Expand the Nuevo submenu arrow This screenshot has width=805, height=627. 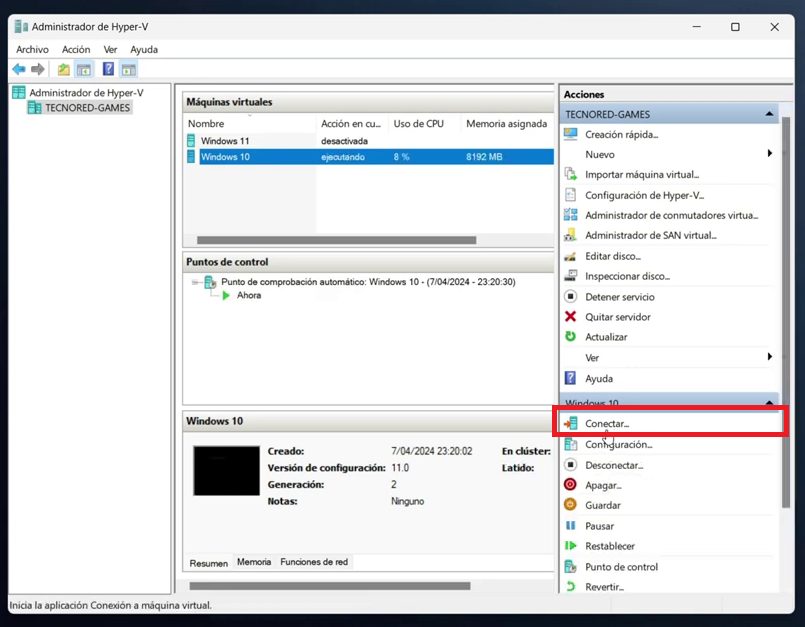point(770,154)
